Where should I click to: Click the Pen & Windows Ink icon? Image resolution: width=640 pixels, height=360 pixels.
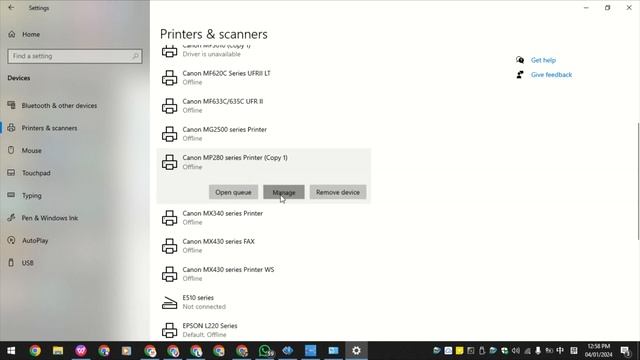pyautogui.click(x=11, y=218)
